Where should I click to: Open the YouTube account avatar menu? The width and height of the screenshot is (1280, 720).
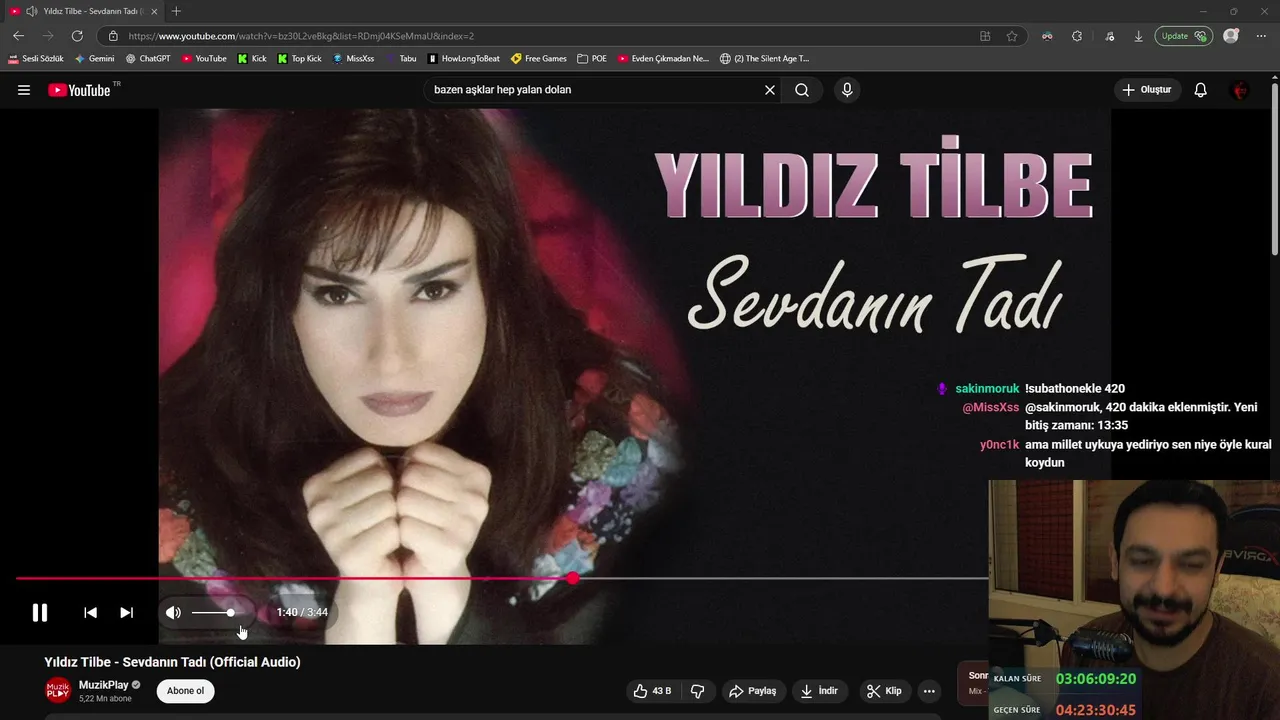[x=1240, y=90]
